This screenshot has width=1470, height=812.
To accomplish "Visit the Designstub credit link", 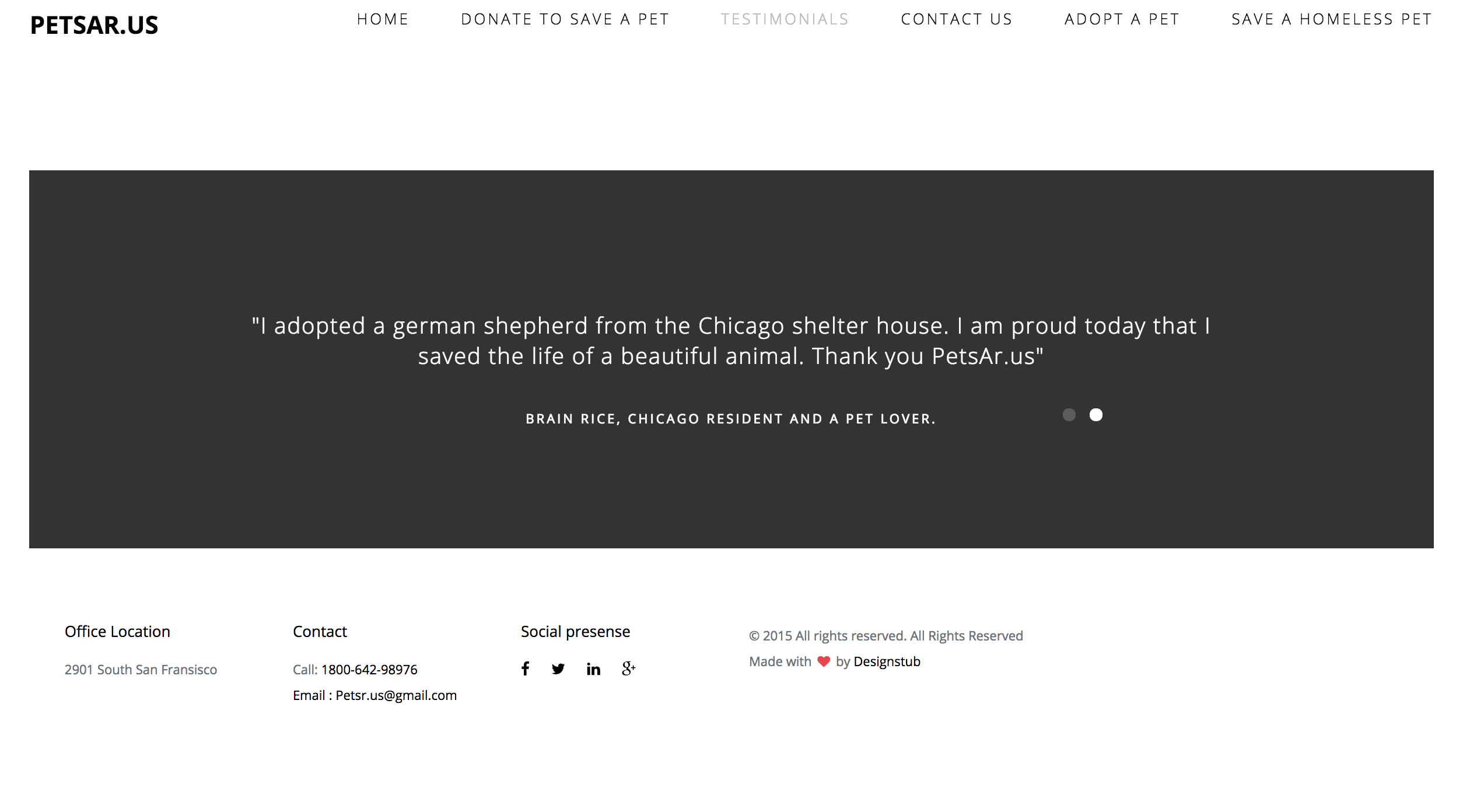I will (x=887, y=661).
